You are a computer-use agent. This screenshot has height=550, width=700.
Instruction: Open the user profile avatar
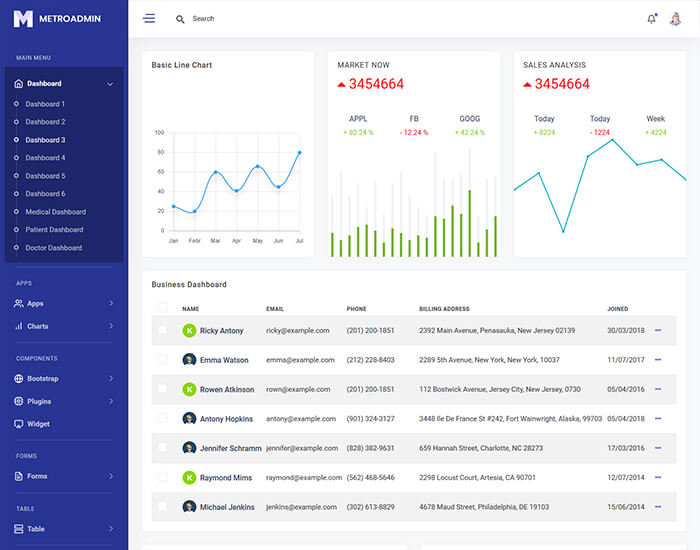(675, 19)
